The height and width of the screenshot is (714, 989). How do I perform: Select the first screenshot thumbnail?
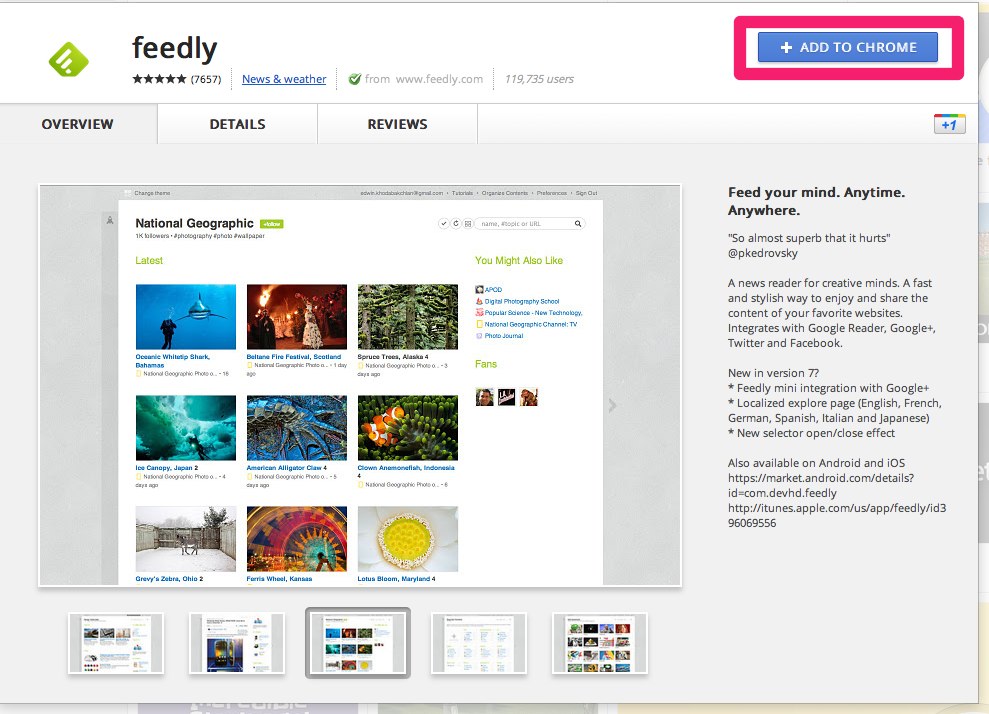[x=116, y=643]
